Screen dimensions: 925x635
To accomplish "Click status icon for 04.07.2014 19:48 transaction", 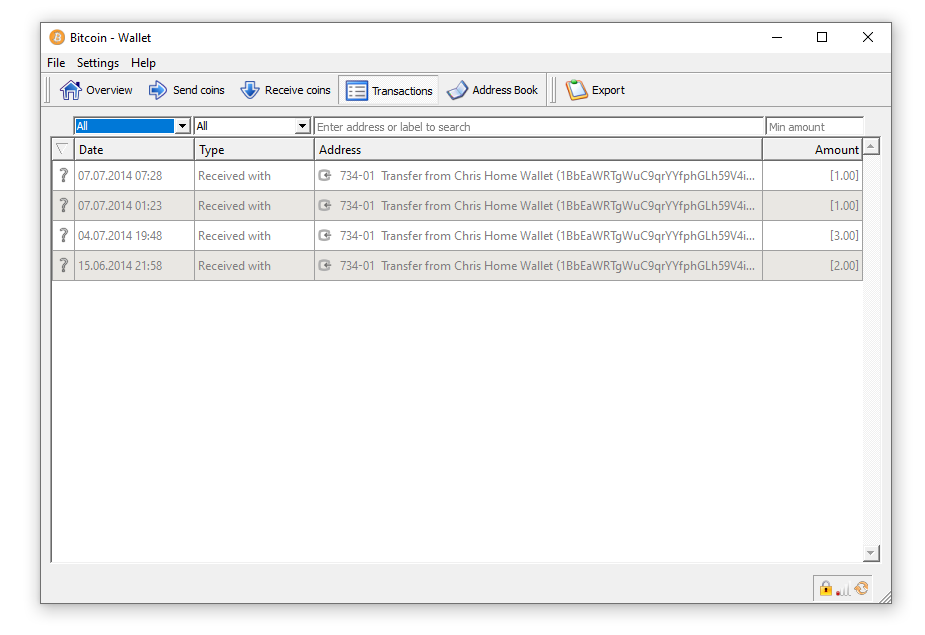I will (63, 235).
